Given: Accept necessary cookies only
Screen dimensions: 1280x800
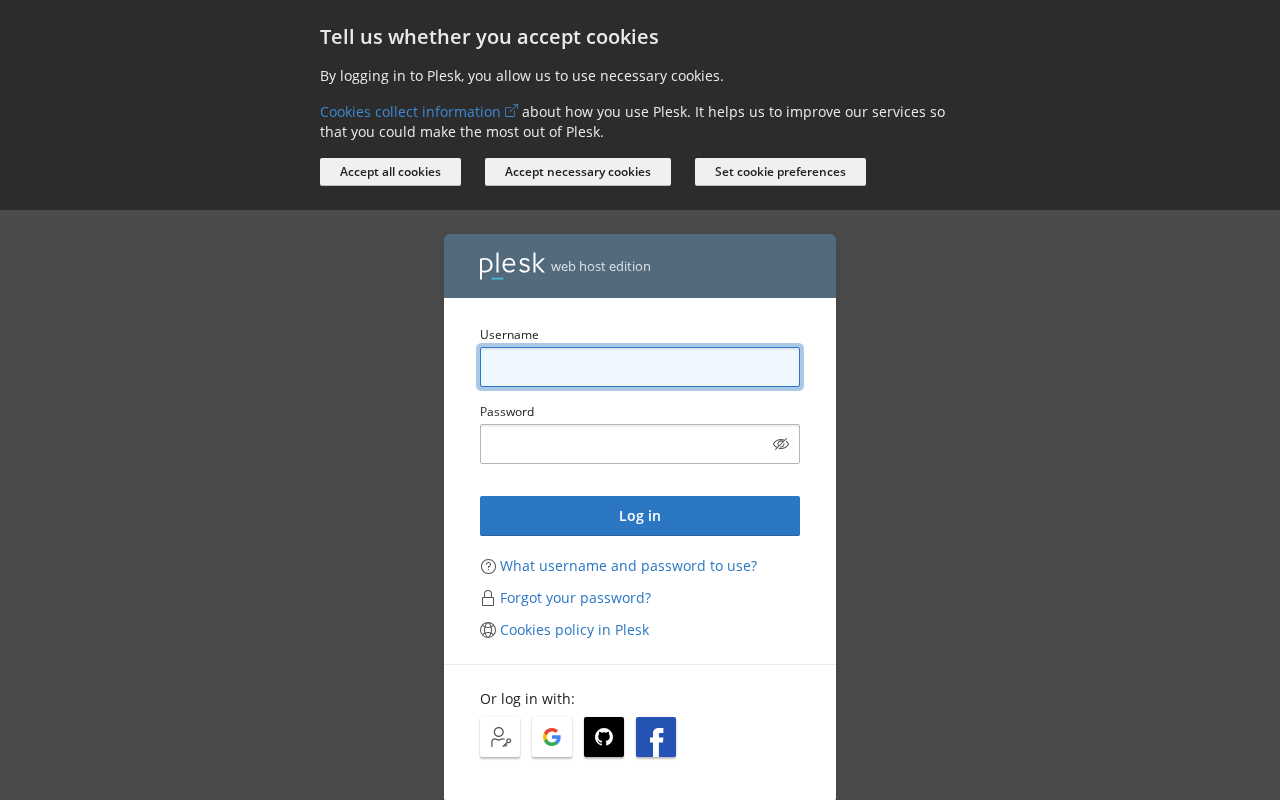Looking at the screenshot, I should click(x=578, y=172).
